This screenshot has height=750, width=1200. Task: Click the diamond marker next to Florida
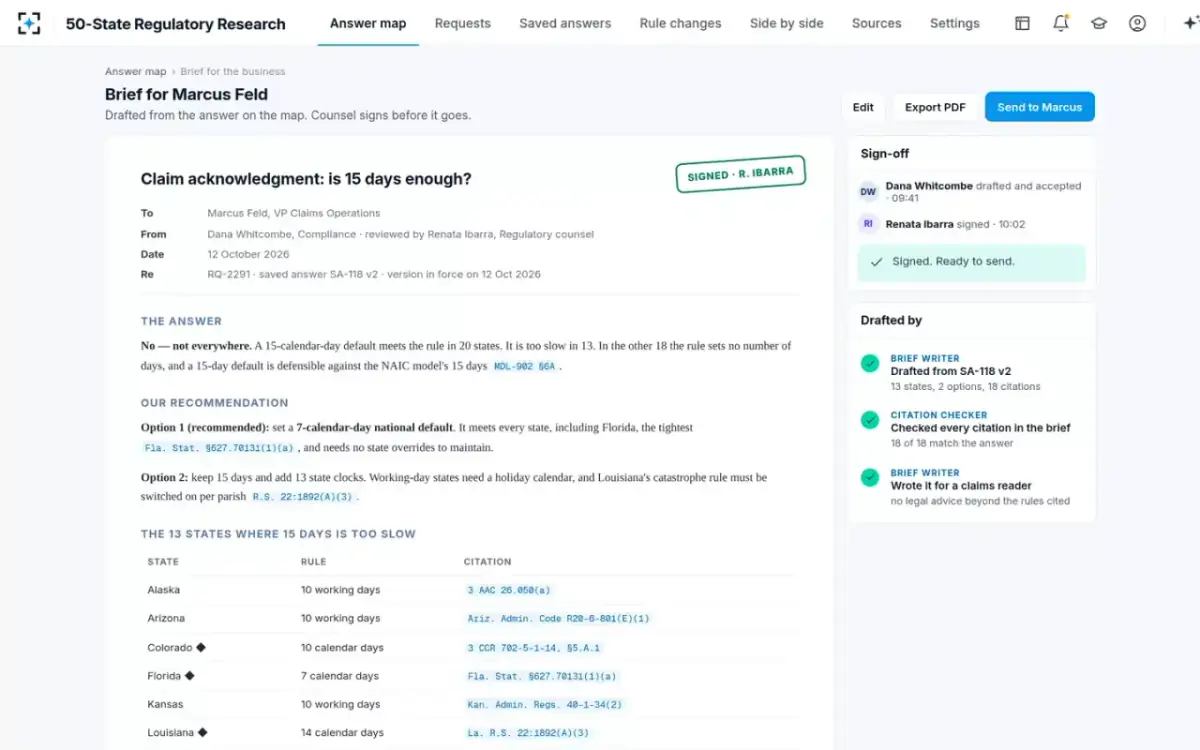(x=189, y=676)
